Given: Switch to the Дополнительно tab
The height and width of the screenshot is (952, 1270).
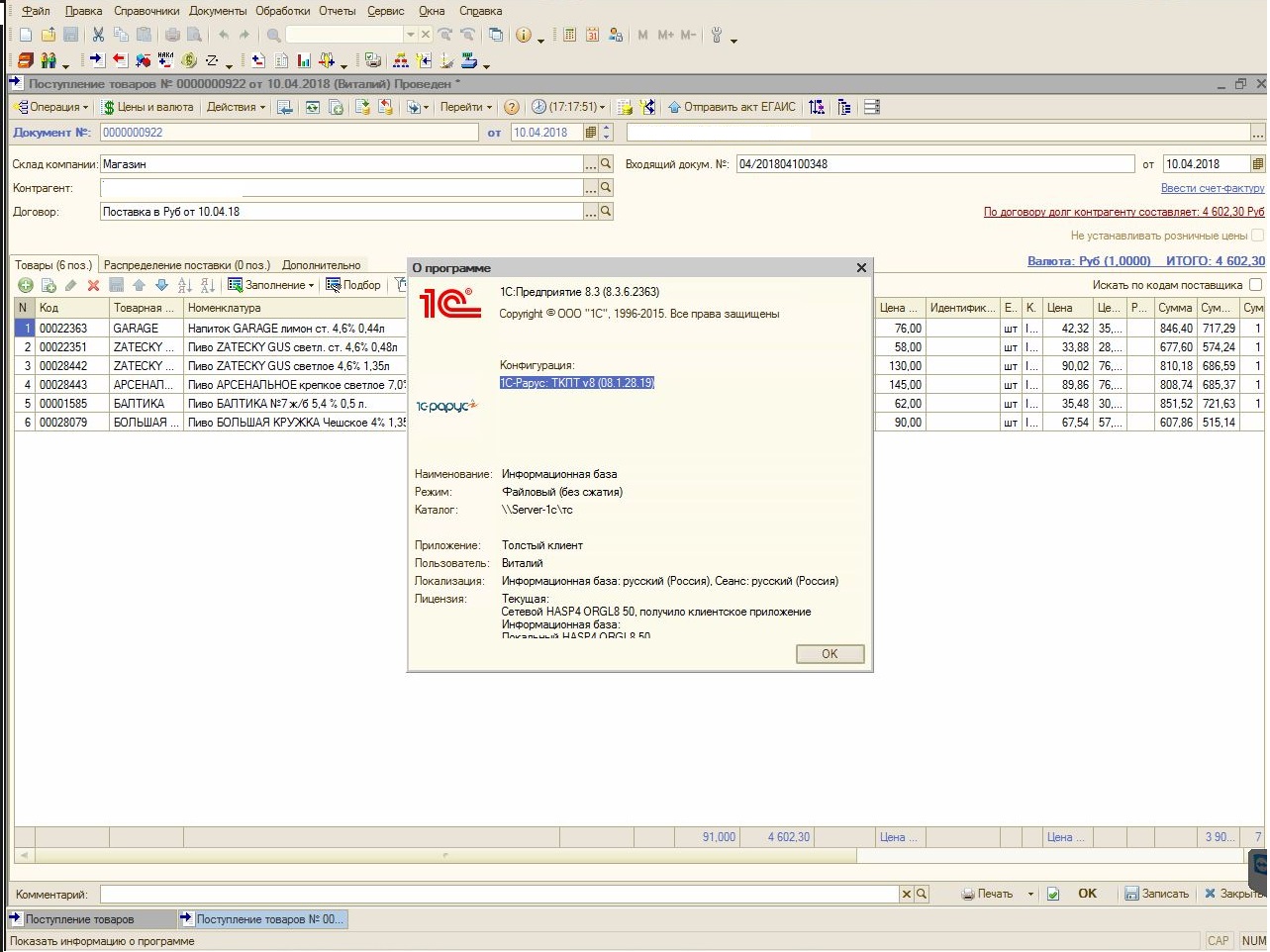Looking at the screenshot, I should click(321, 265).
